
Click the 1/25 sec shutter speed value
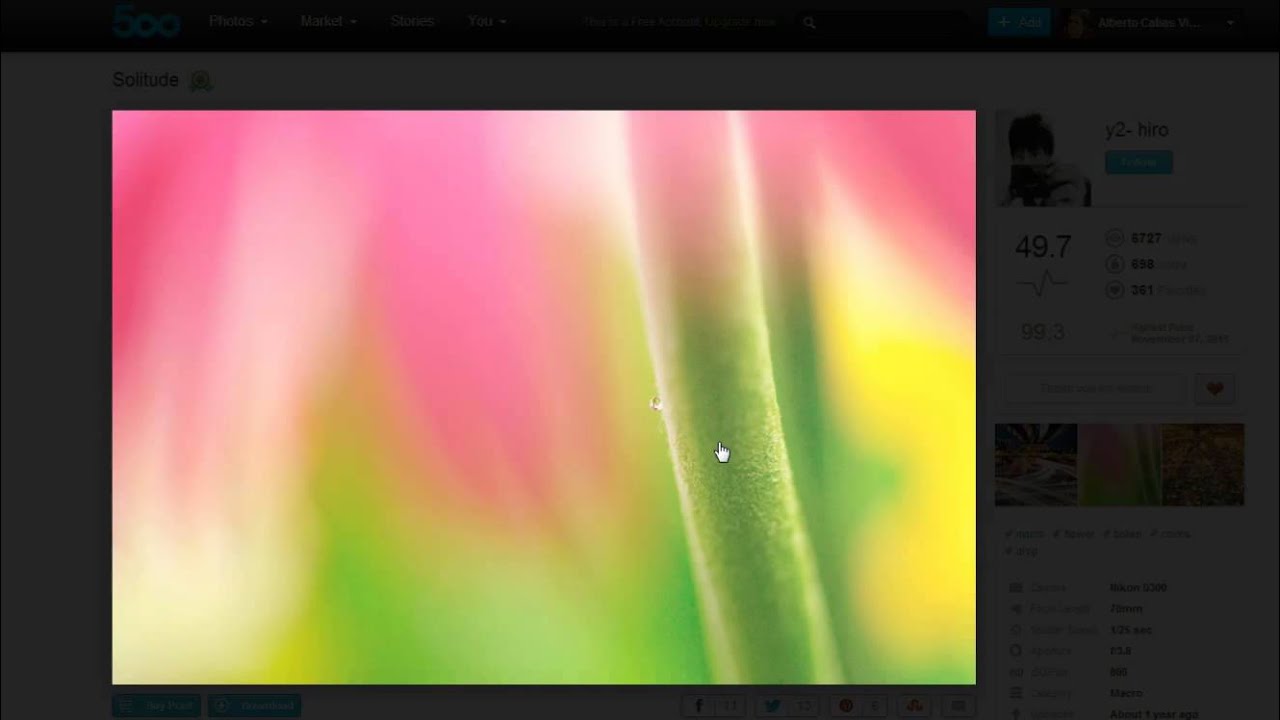(x=1130, y=630)
